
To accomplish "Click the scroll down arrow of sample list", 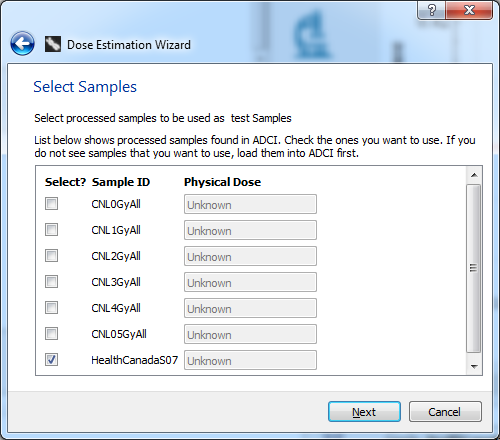I will click(474, 366).
